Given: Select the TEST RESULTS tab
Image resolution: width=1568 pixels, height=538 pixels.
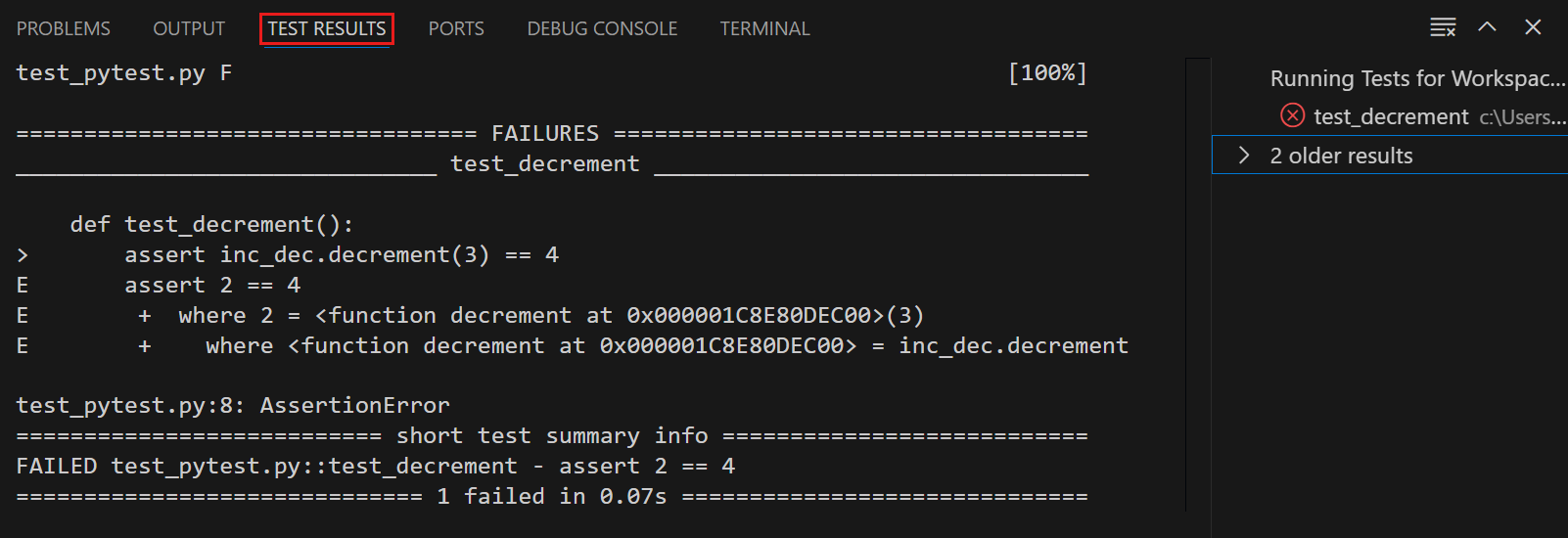Looking at the screenshot, I should [327, 29].
